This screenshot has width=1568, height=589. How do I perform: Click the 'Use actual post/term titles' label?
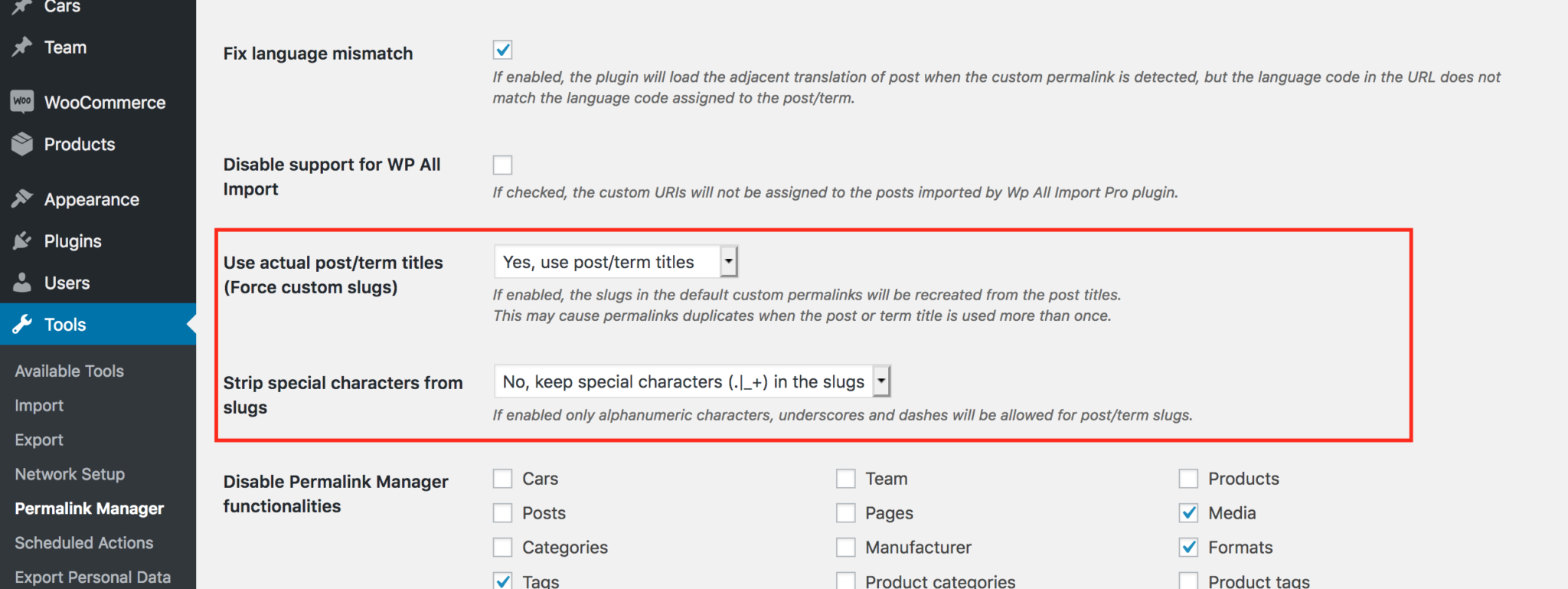click(x=333, y=275)
